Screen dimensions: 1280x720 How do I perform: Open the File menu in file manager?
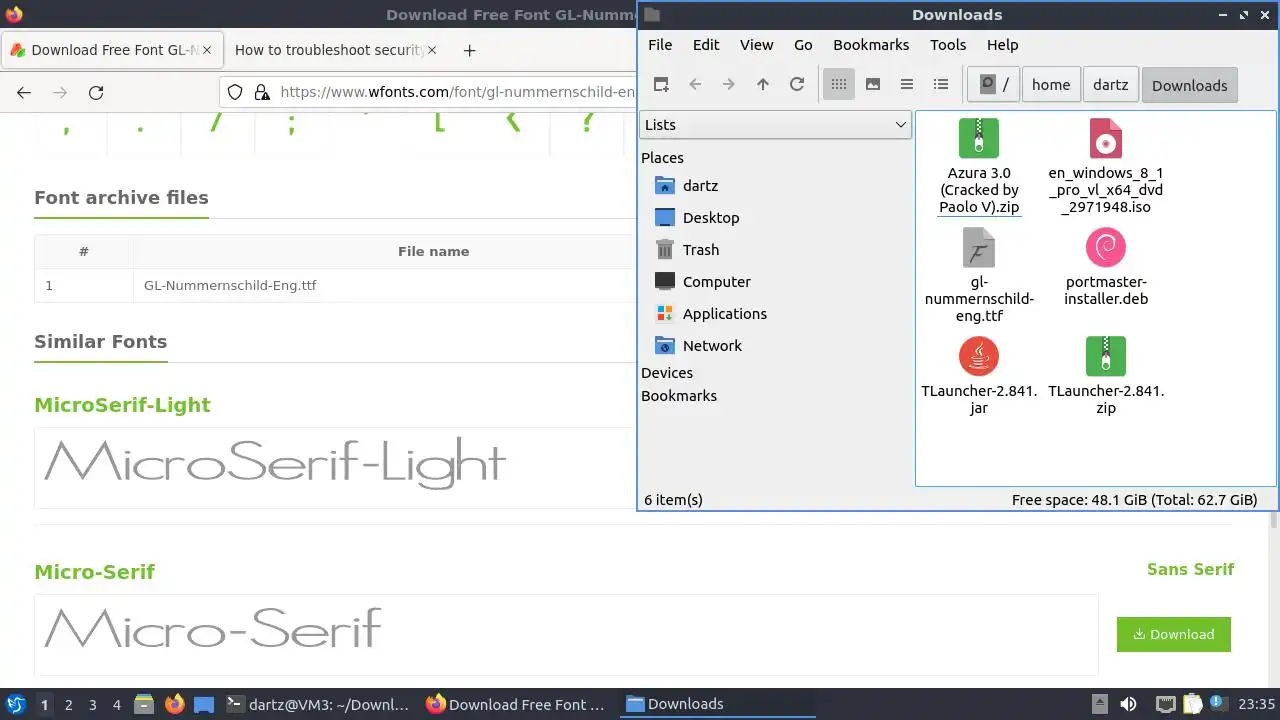(660, 45)
